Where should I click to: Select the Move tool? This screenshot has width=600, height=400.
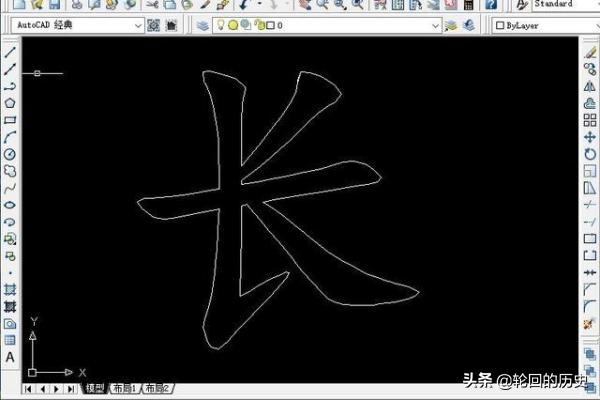click(590, 137)
